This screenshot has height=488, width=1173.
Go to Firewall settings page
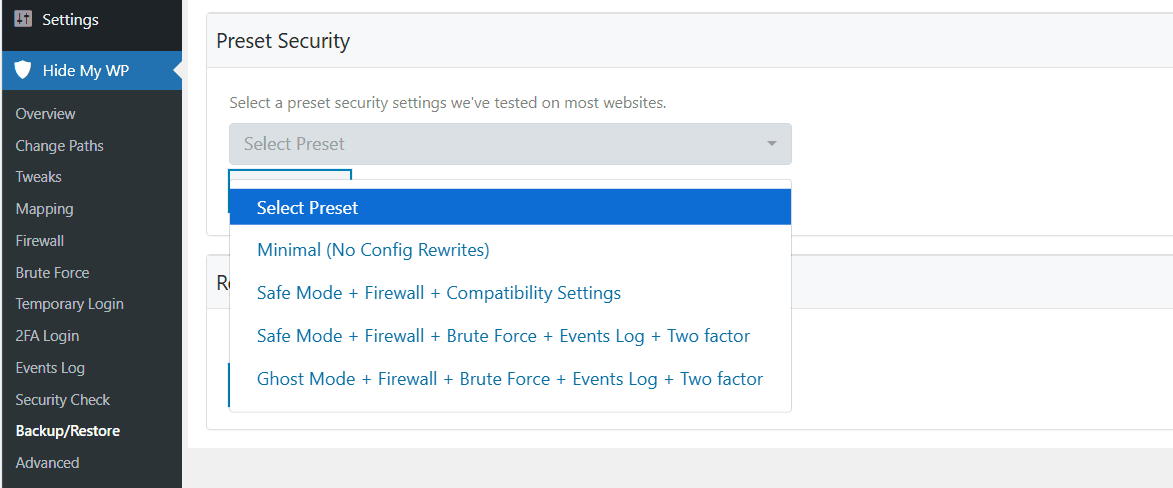click(x=40, y=241)
